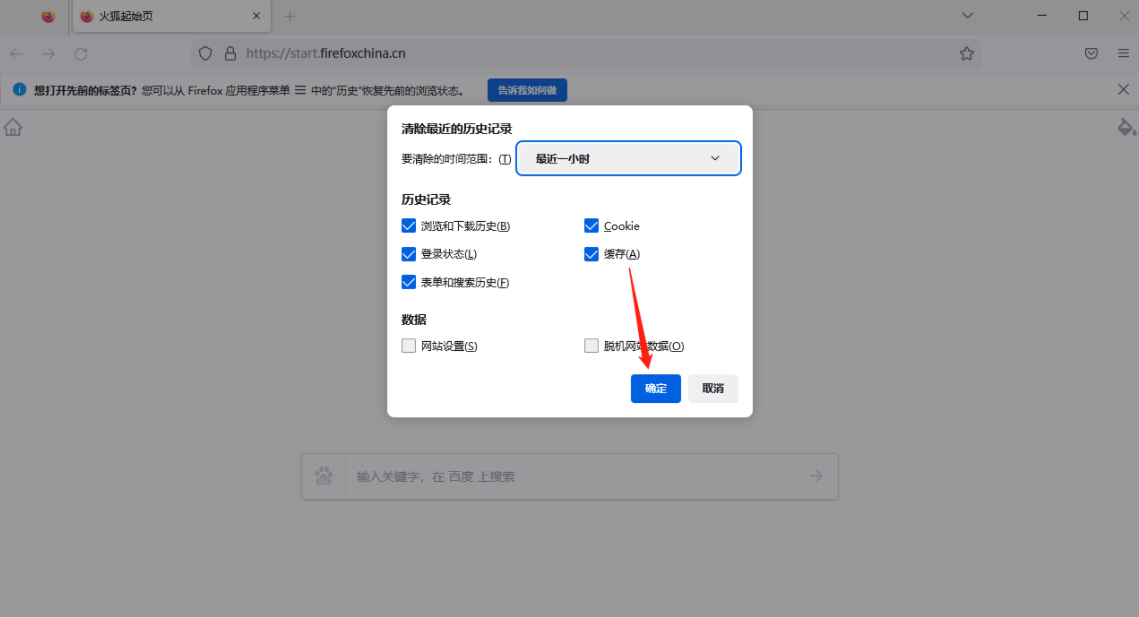Click the Baidu paw search engine icon
The width and height of the screenshot is (1139, 617).
tap(324, 476)
